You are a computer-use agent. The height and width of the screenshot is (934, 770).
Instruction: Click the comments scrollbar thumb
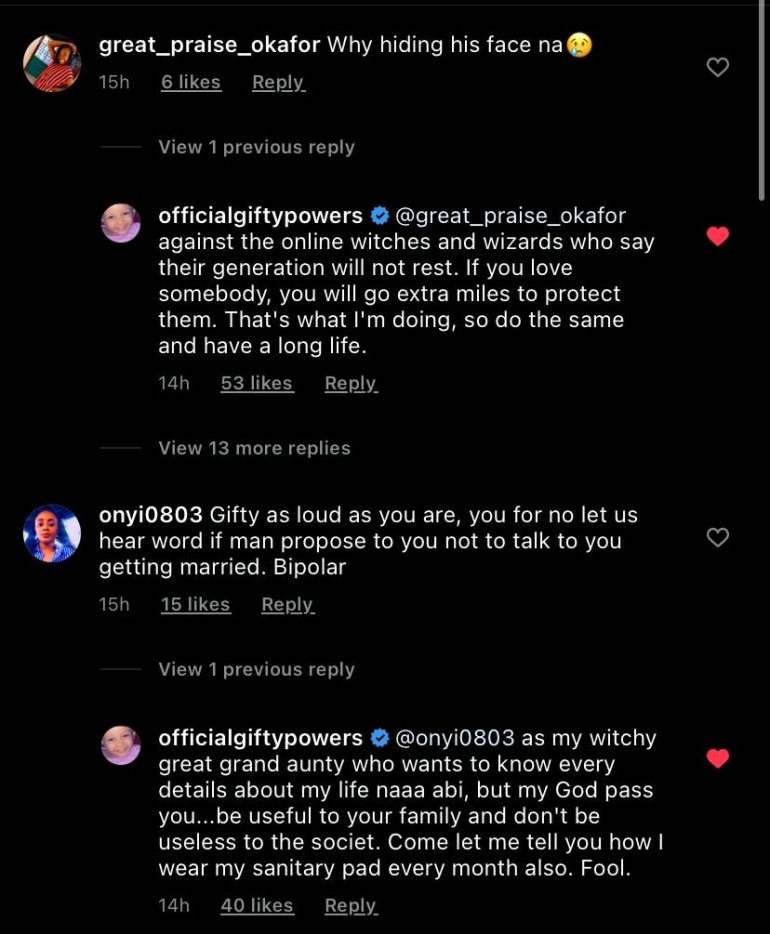[763, 100]
